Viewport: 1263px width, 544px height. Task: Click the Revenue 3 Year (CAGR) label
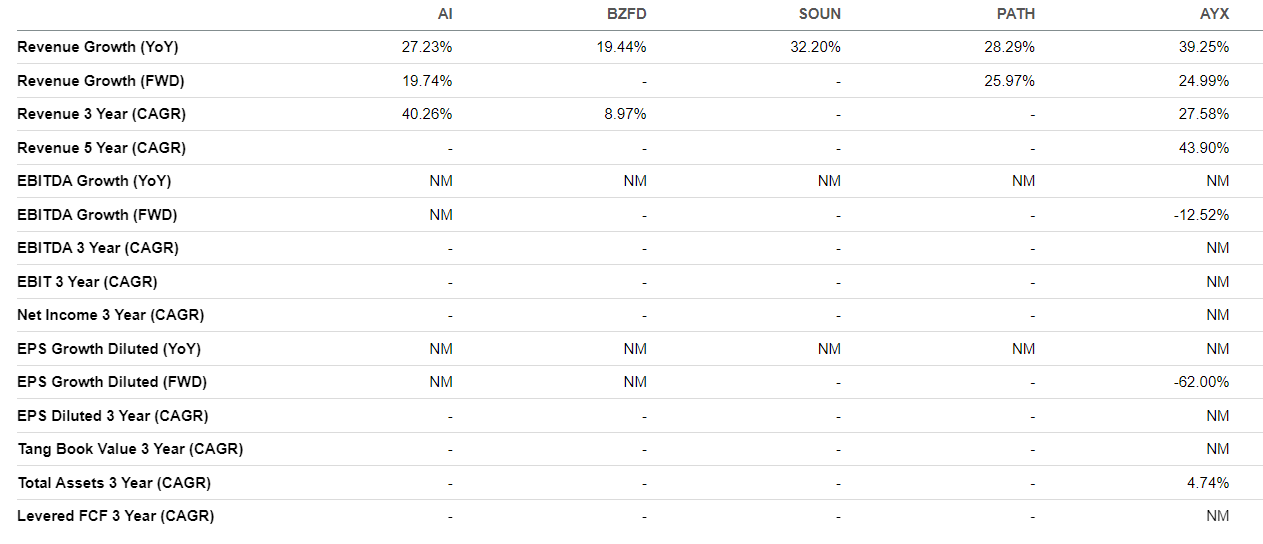(x=101, y=114)
